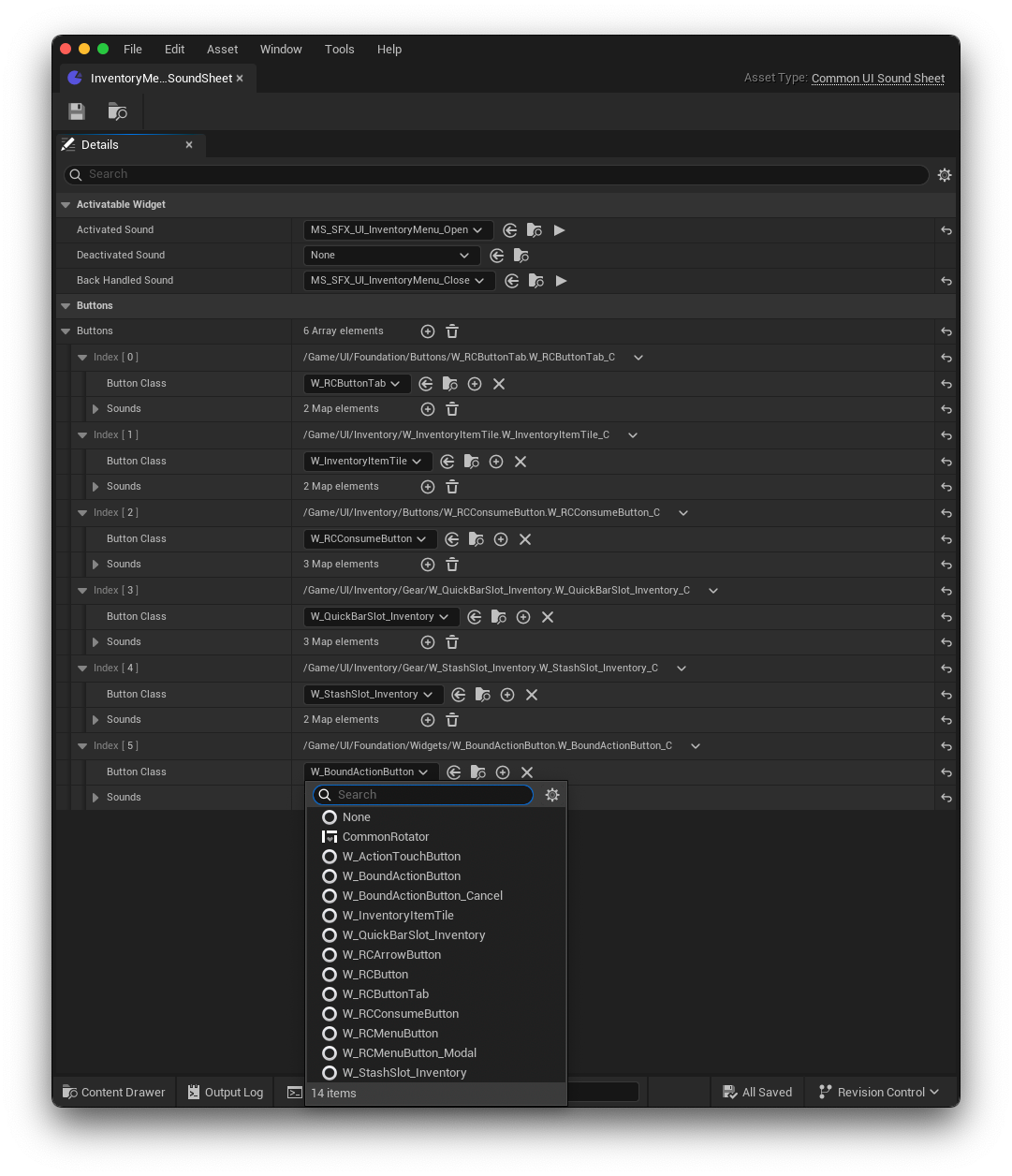Reset Activated Sound to default value
This screenshot has width=1012, height=1176.
(946, 230)
